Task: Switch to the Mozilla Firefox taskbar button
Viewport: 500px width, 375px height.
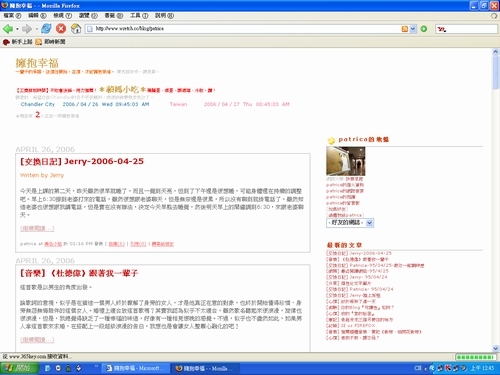Action: (x=206, y=368)
